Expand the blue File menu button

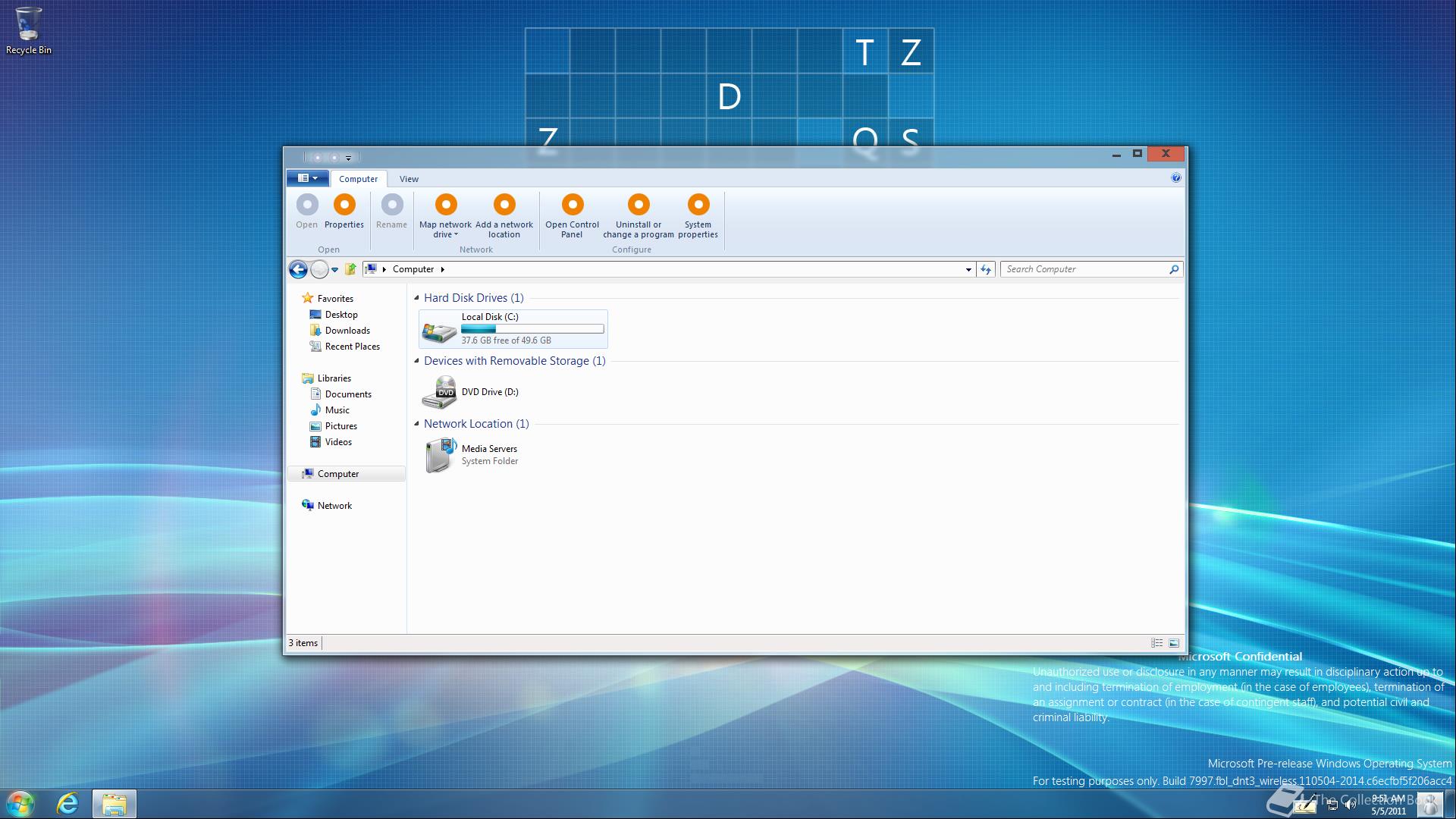coord(307,178)
